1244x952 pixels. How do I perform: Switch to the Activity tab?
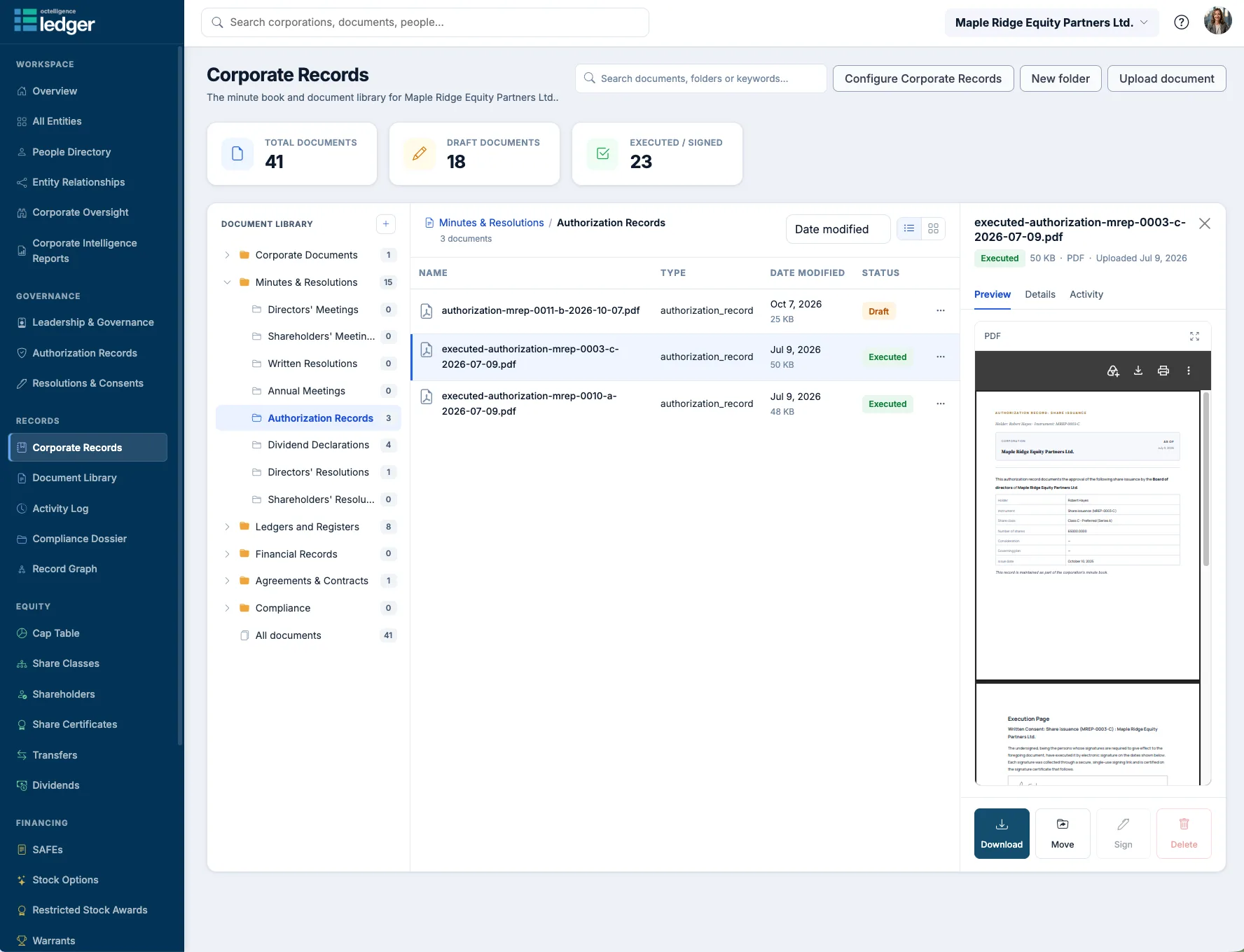click(1086, 294)
